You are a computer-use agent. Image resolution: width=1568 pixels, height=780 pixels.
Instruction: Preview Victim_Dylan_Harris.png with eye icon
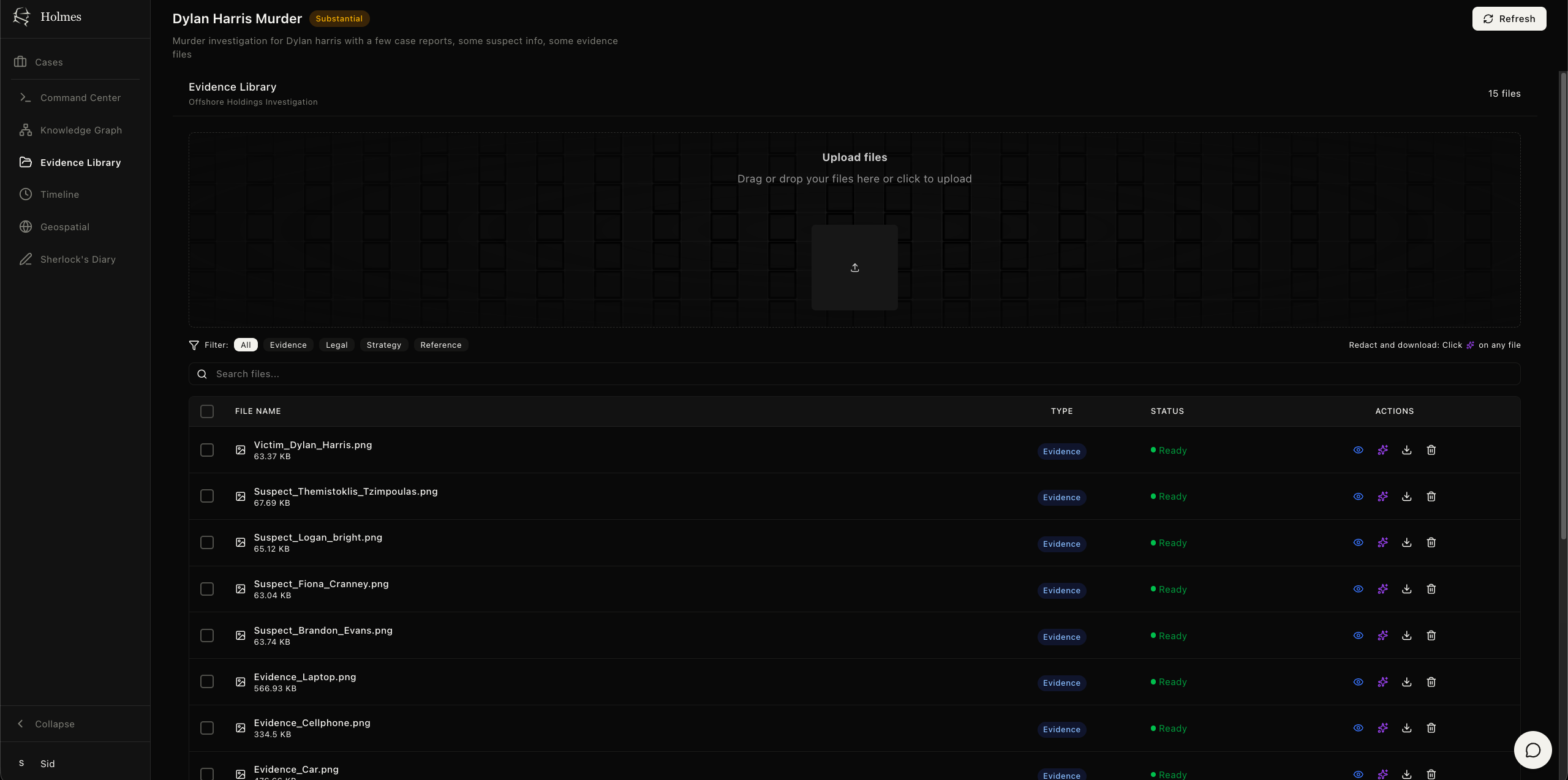coord(1358,450)
